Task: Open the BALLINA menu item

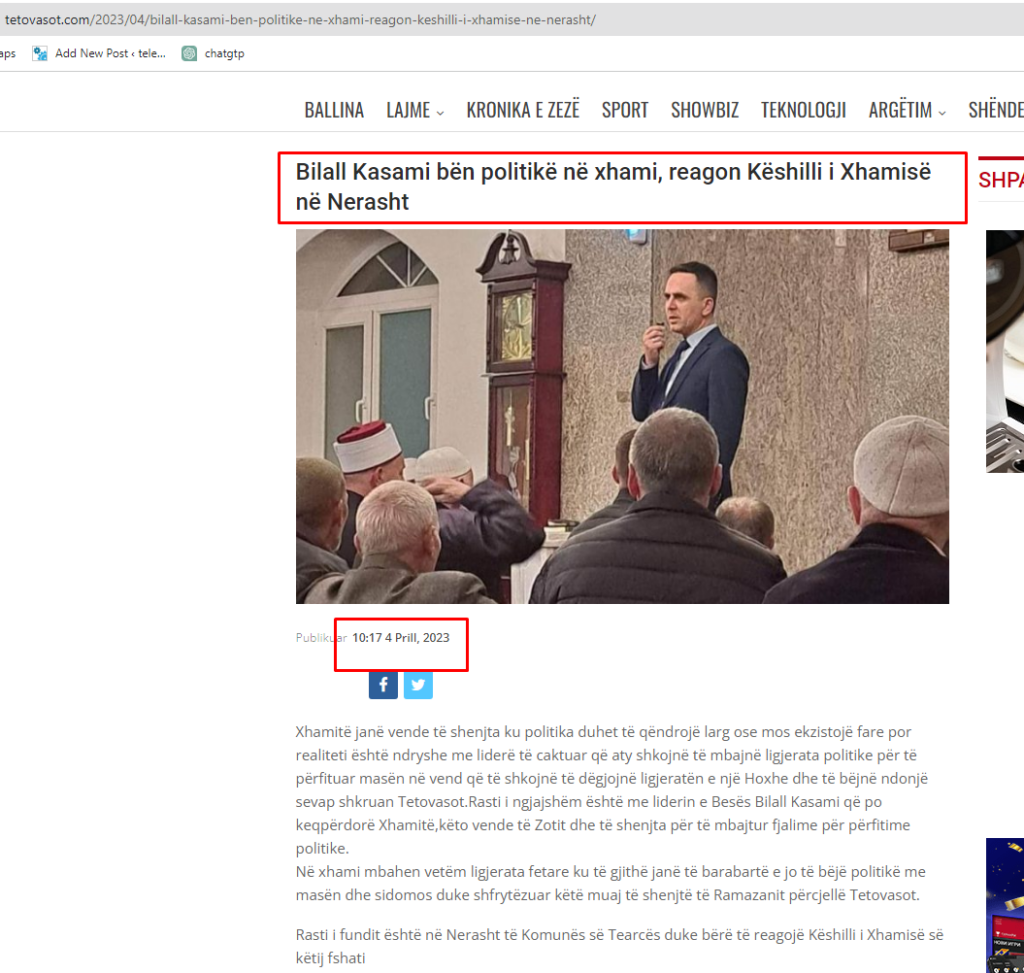Action: (334, 110)
